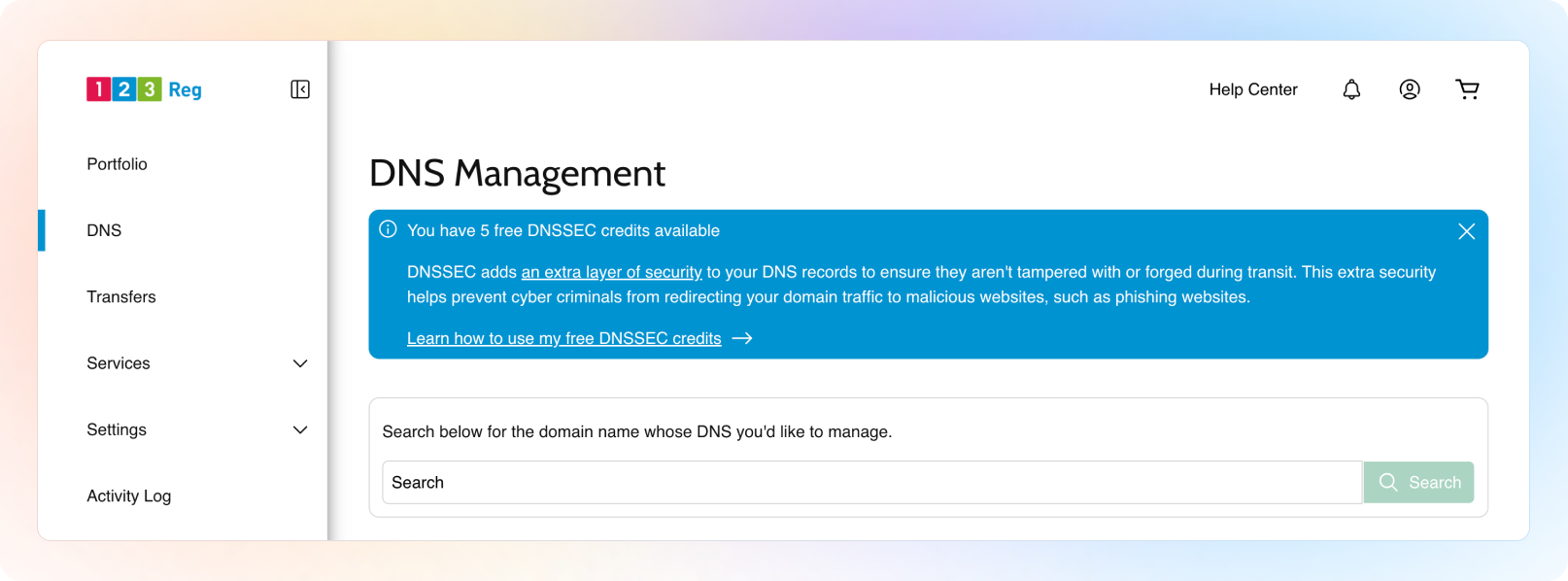1568x581 pixels.
Task: Follow 'an extra layer of security' link
Action: click(611, 272)
